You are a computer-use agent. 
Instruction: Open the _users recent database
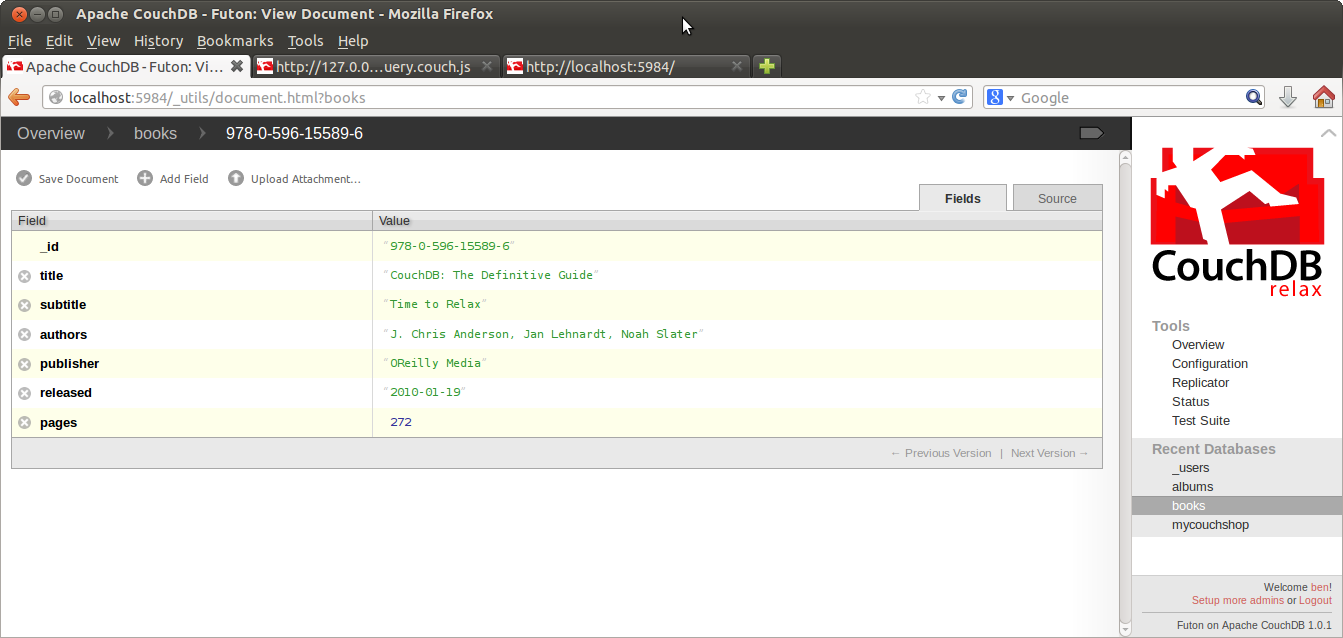1190,468
